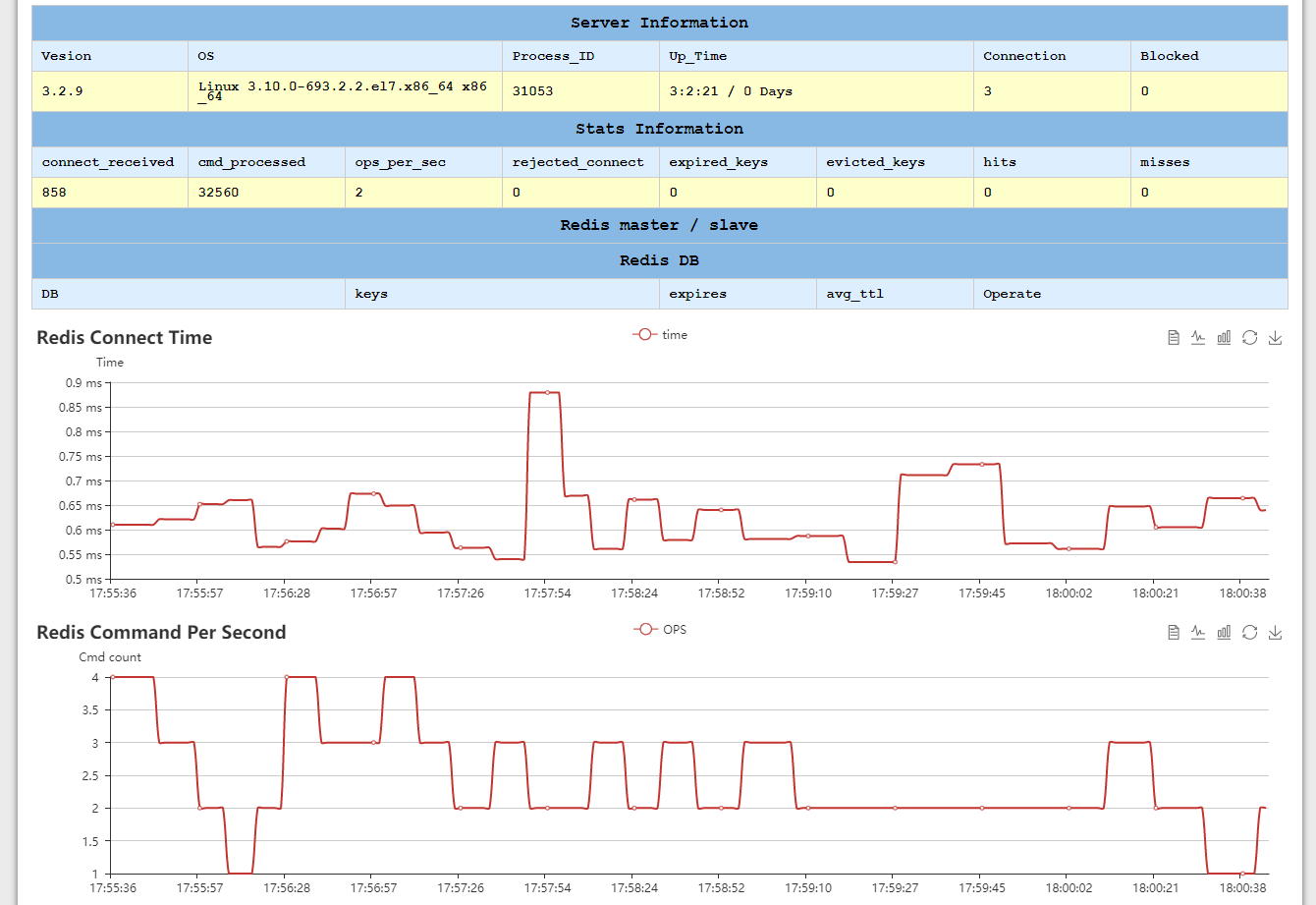Click the Cmd count axis label
This screenshot has height=905, width=1316.
110,657
